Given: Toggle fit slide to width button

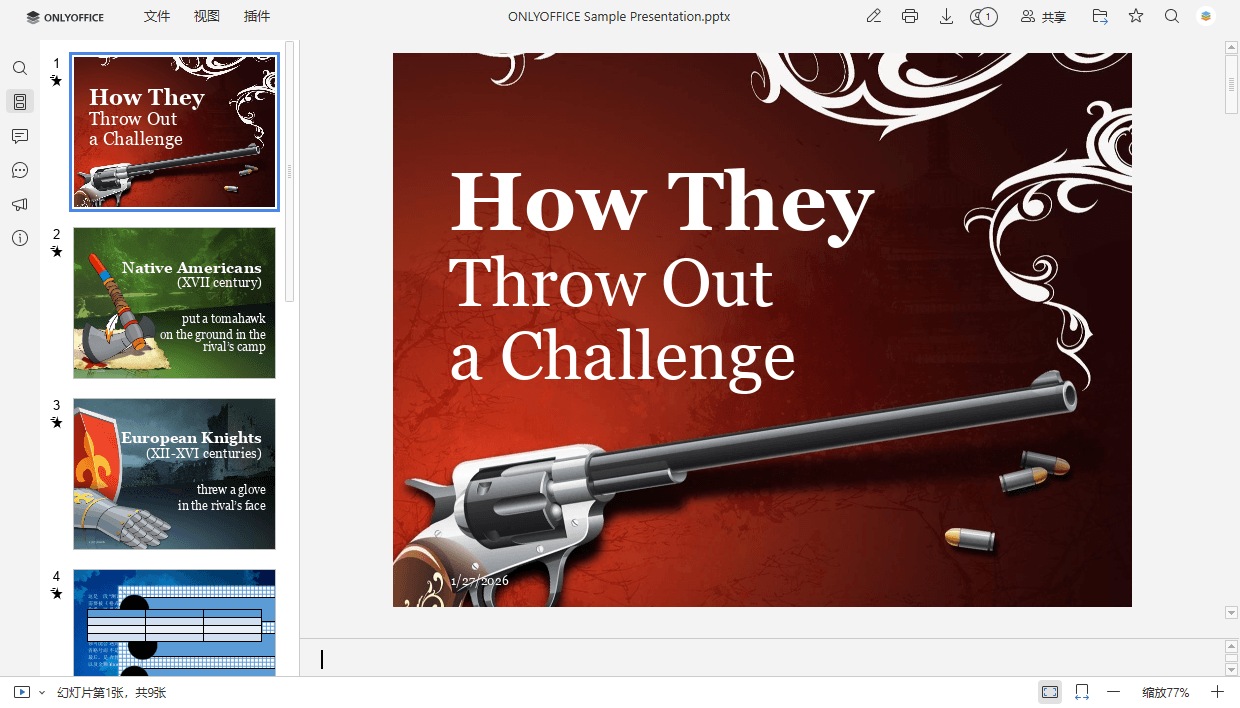Looking at the screenshot, I should (x=1082, y=692).
